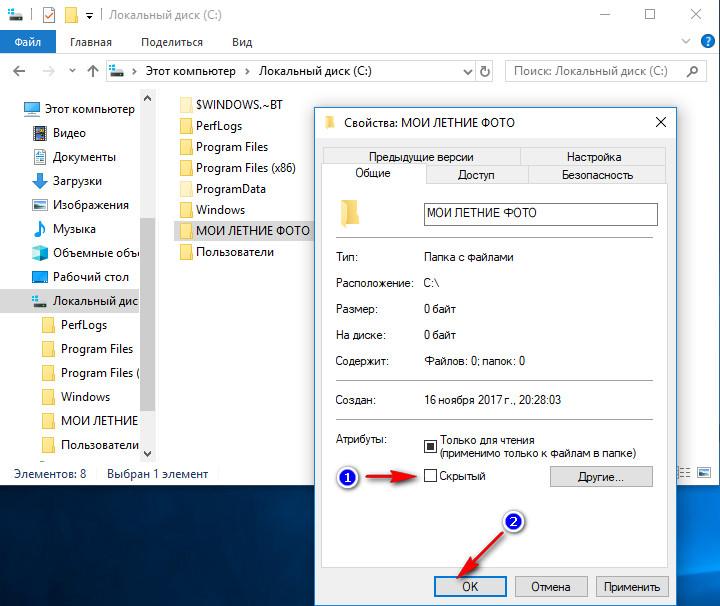Select МОИ ЛЕТНИЕ ФОТО folder in file list
Image resolution: width=720 pixels, height=606 pixels.
[x=245, y=230]
